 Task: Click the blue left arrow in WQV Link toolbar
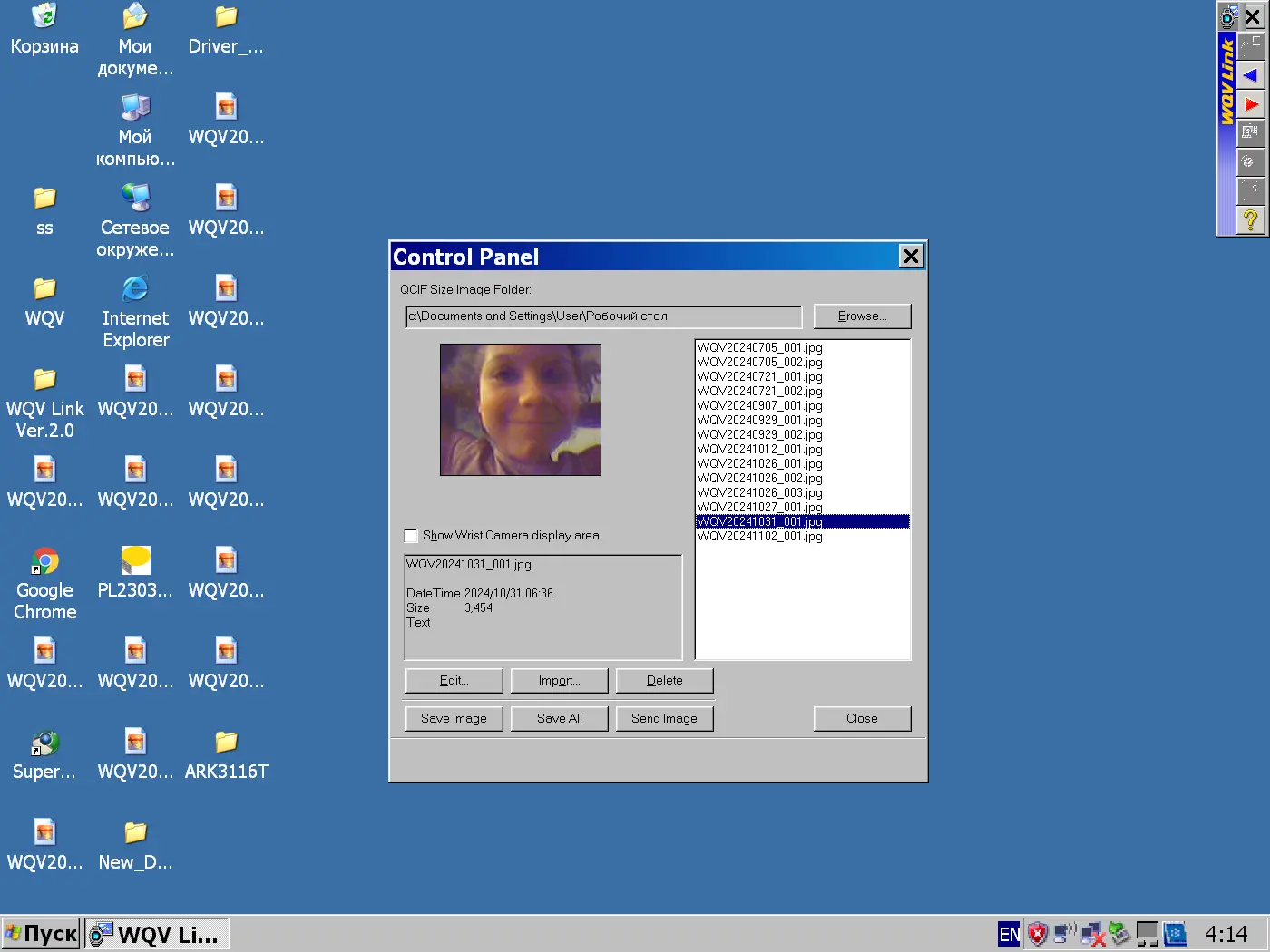tap(1251, 74)
